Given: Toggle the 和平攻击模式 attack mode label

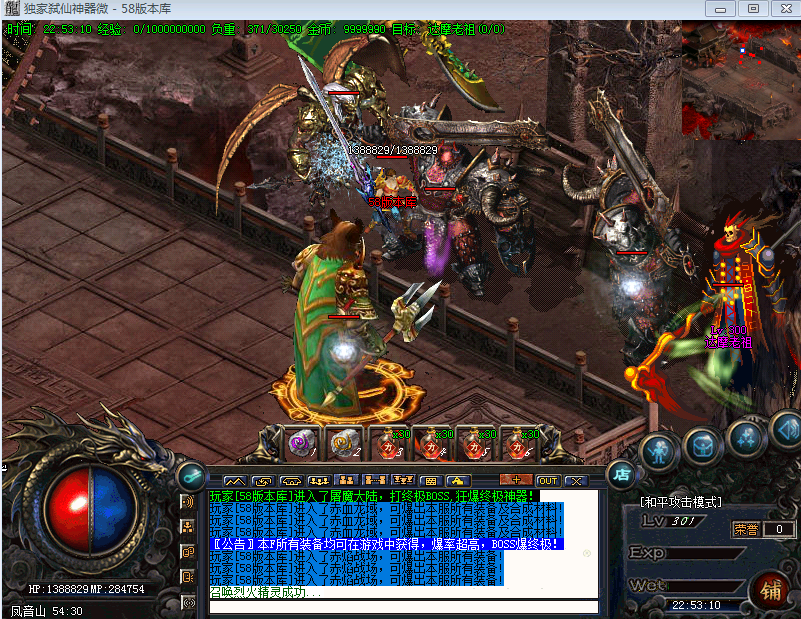Looking at the screenshot, I should tap(681, 502).
